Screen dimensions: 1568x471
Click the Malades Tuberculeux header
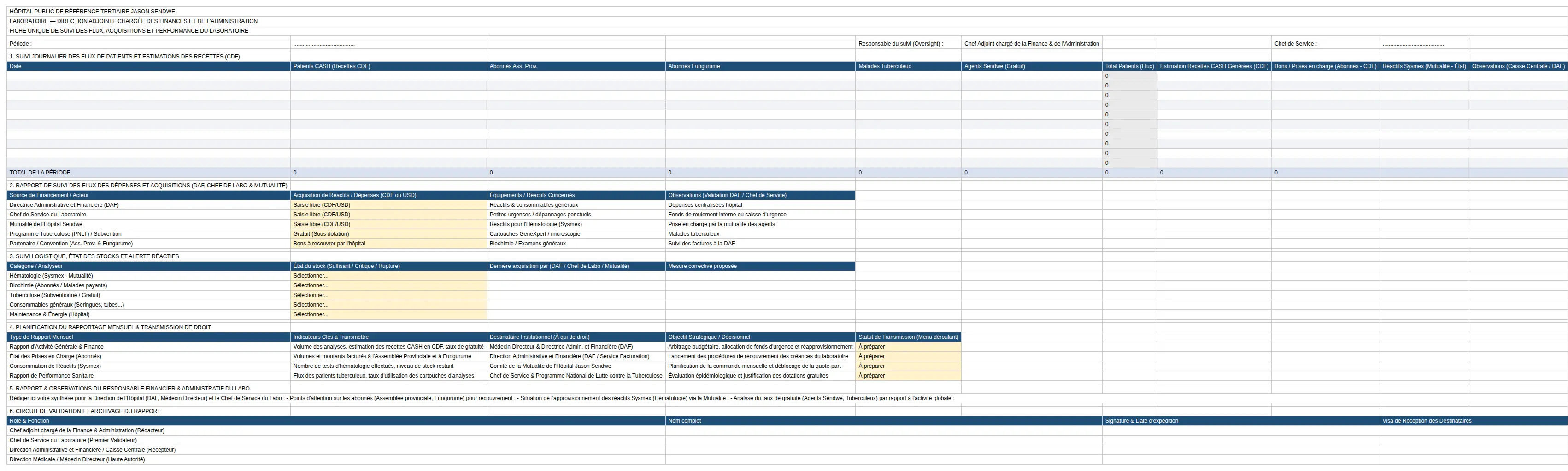[908, 66]
